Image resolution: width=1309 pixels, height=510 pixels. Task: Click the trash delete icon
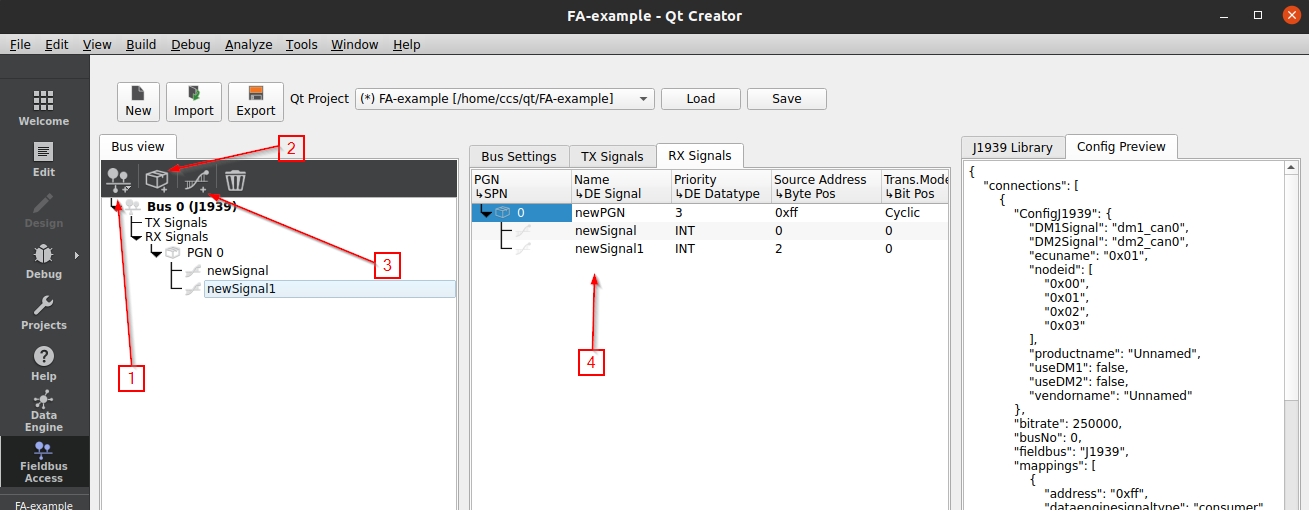pyautogui.click(x=235, y=180)
